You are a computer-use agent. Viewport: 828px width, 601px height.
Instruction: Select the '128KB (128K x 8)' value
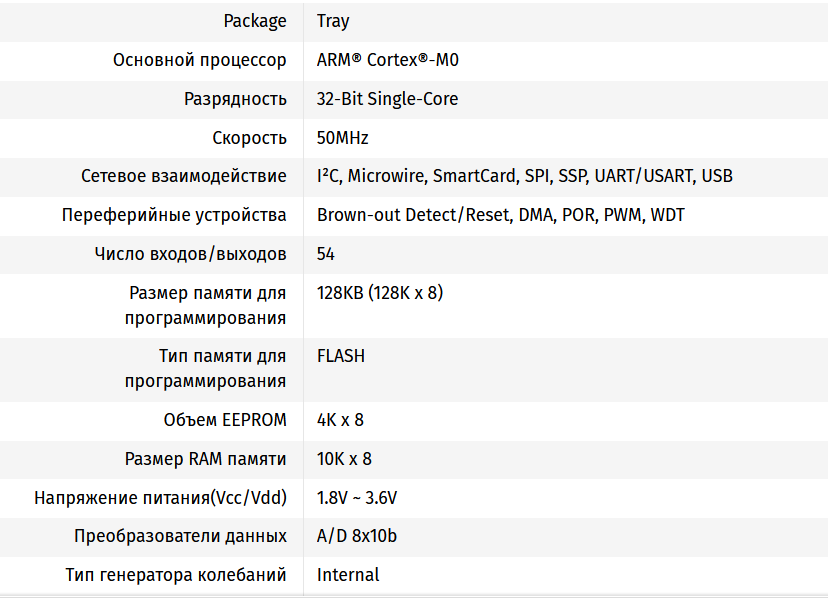click(x=380, y=293)
